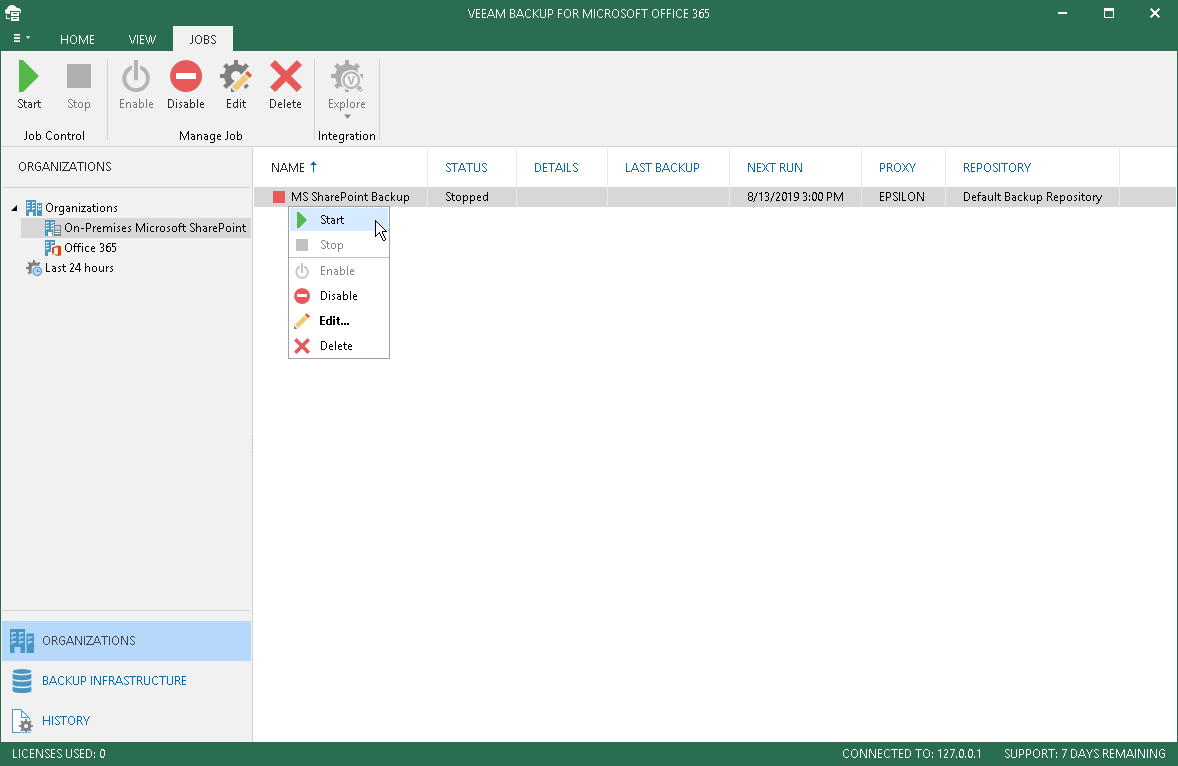Click the On-Premises SharePoint tree icon

click(53, 228)
